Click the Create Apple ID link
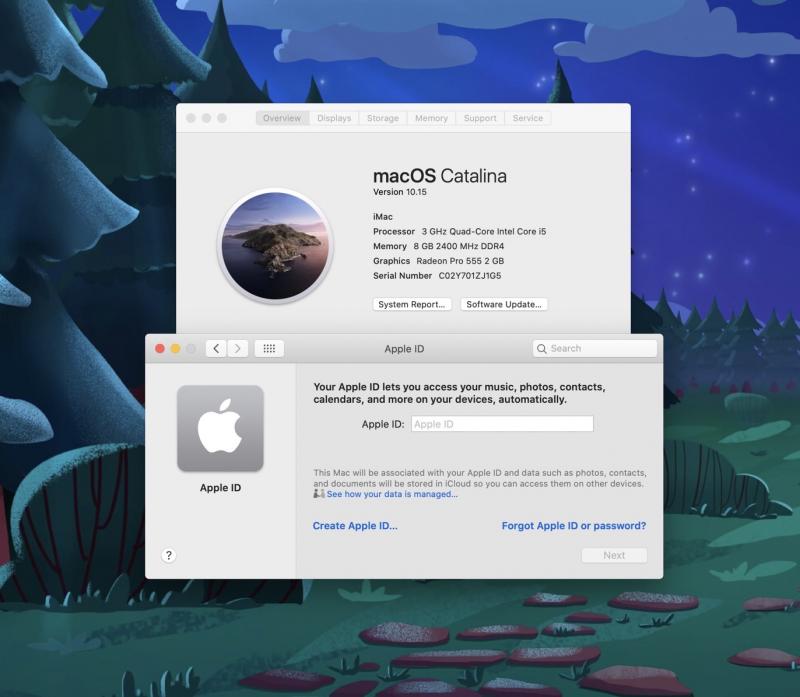This screenshot has width=800, height=697. coord(355,526)
